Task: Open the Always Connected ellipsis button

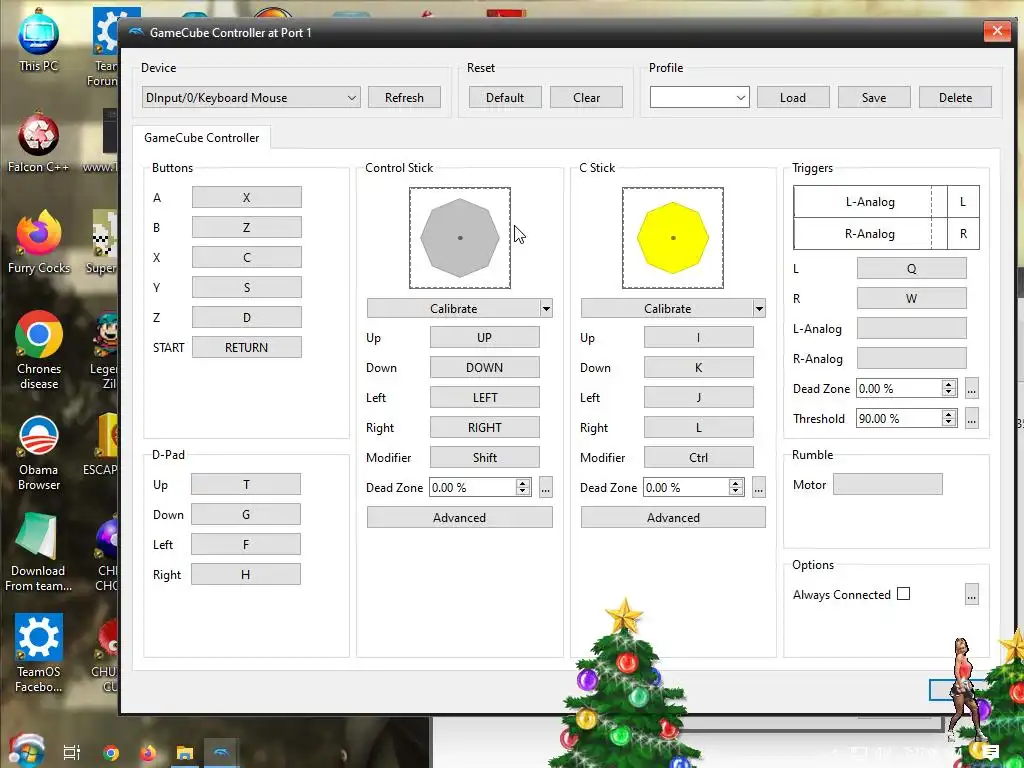Action: (x=972, y=594)
